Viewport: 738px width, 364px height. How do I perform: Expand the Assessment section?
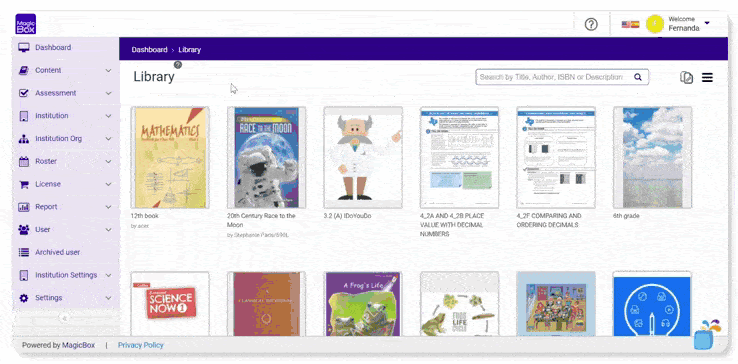point(65,93)
